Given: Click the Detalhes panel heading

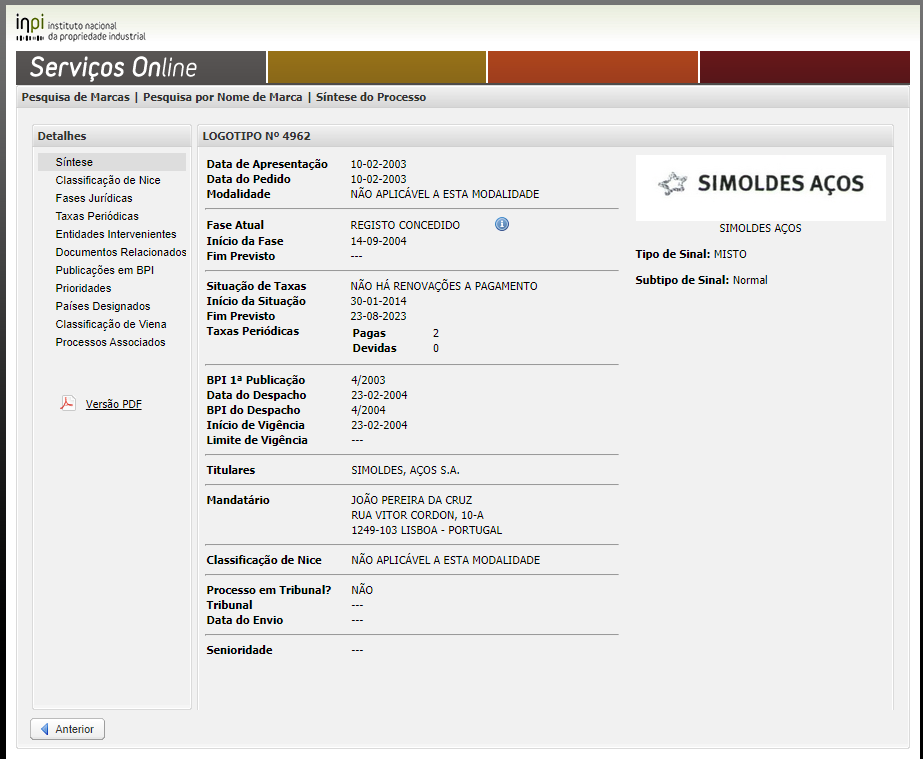Looking at the screenshot, I should 62,136.
